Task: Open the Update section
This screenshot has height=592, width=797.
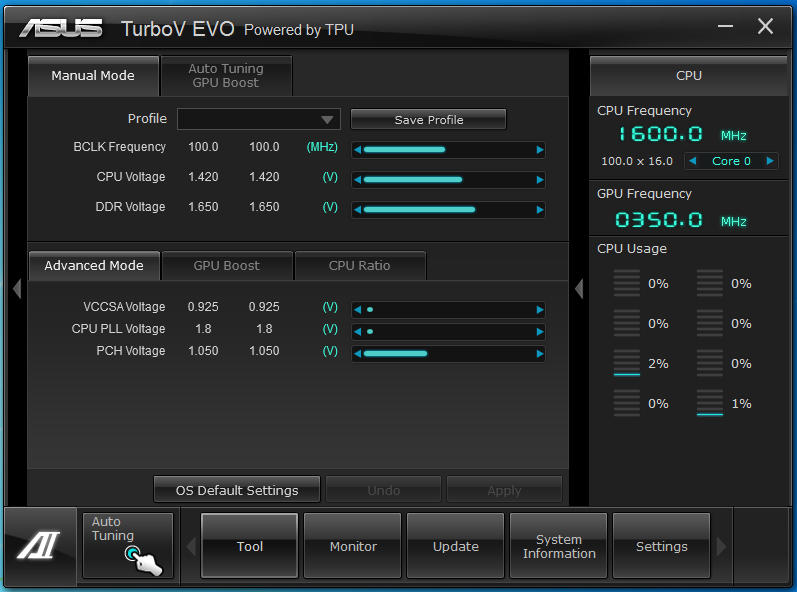Action: pos(455,545)
